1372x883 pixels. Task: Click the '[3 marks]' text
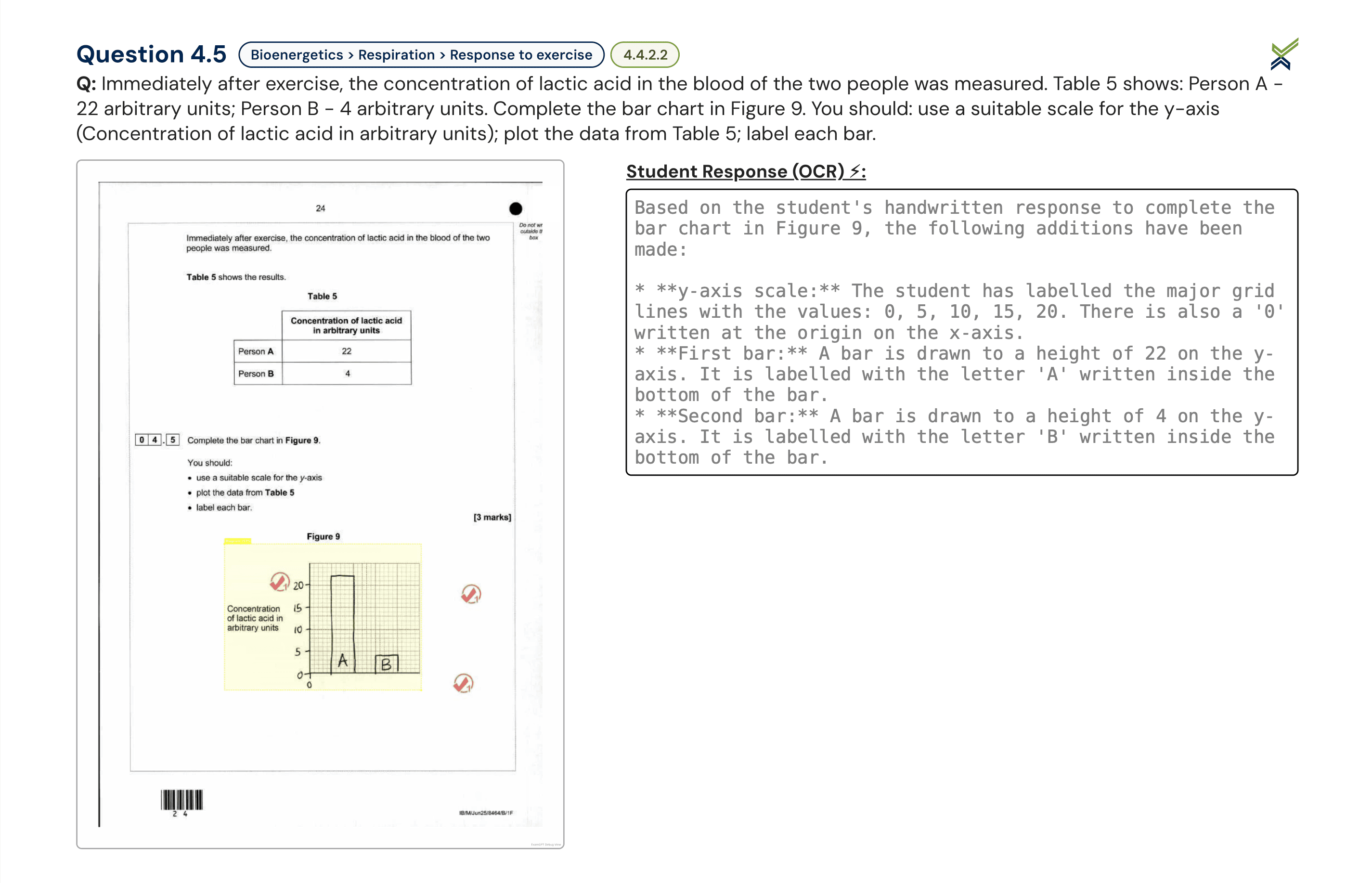click(x=492, y=517)
